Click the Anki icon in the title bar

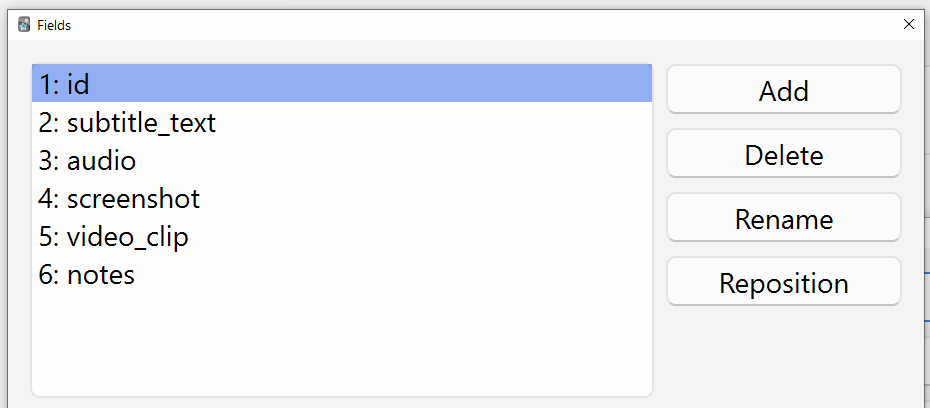click(x=24, y=25)
